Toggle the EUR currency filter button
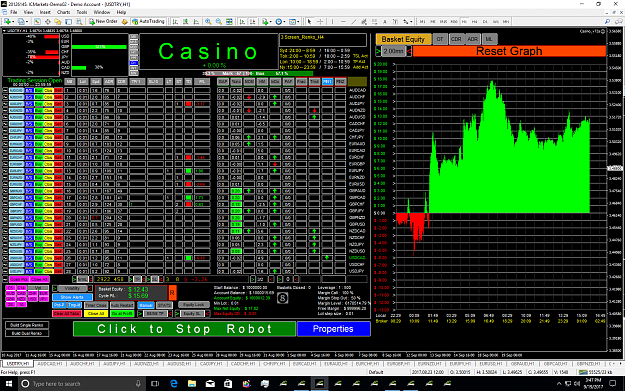 43,293
